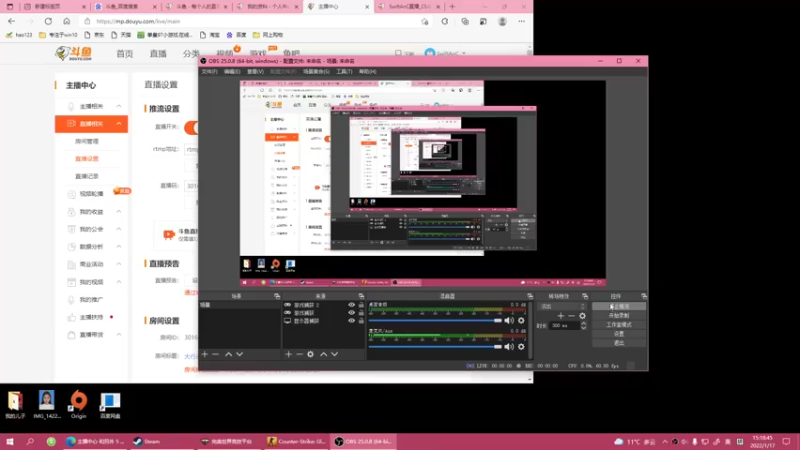
Task: Add a scene transition with the plus icon
Action: (x=561, y=316)
